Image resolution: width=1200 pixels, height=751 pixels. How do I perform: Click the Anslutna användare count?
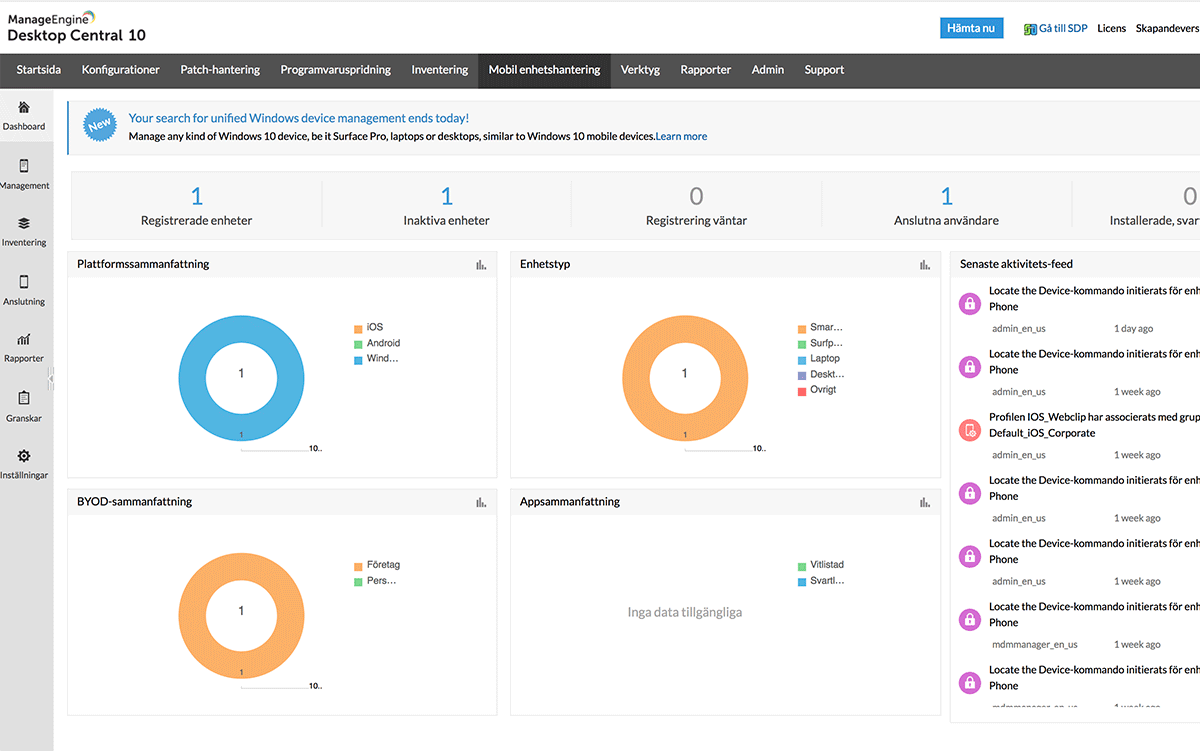click(x=947, y=196)
